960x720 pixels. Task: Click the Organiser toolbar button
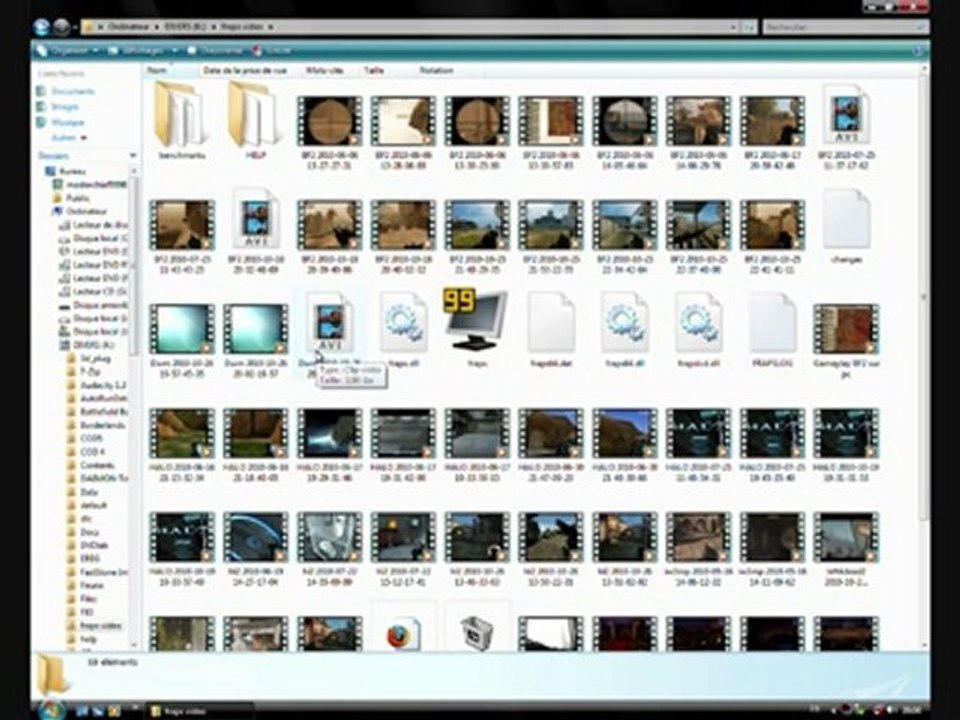coord(69,50)
